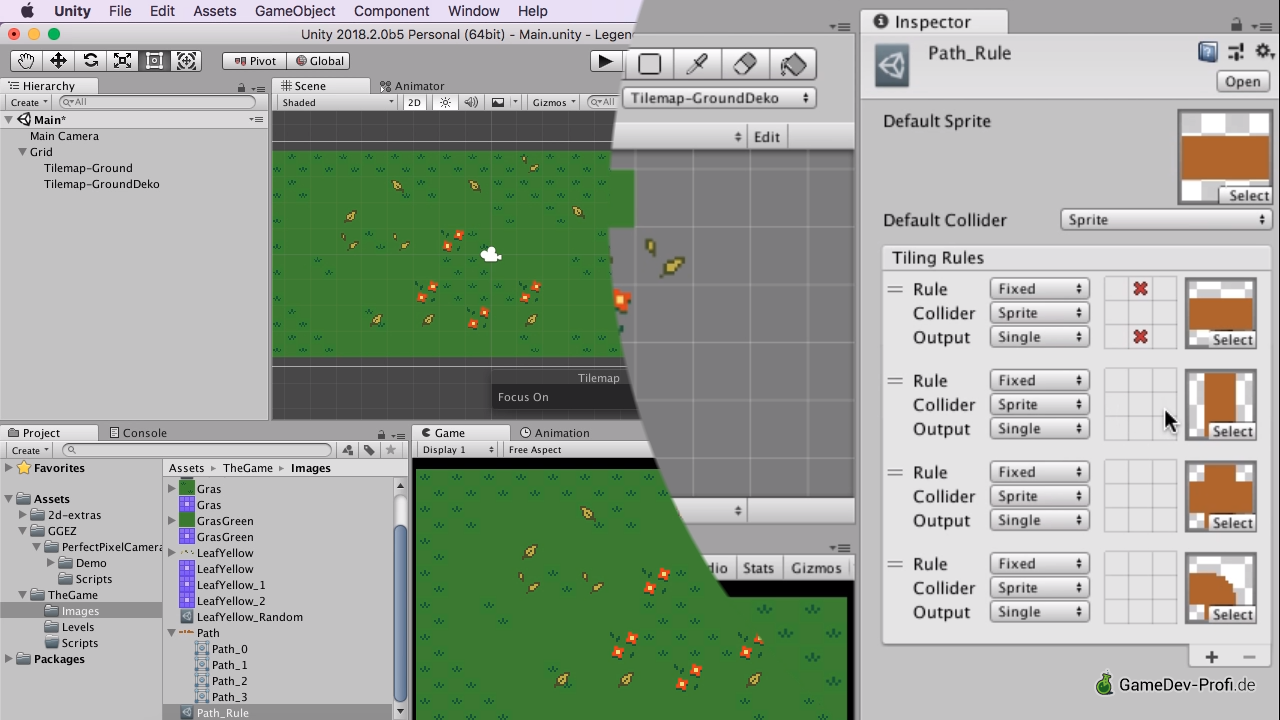This screenshot has width=1280, height=720.
Task: Open the GameObject menu
Action: point(295,11)
